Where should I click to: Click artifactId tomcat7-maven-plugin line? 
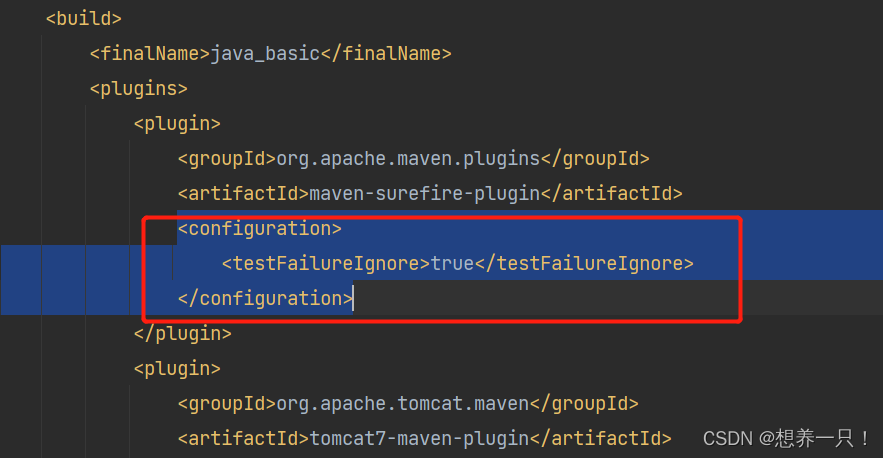(x=424, y=438)
